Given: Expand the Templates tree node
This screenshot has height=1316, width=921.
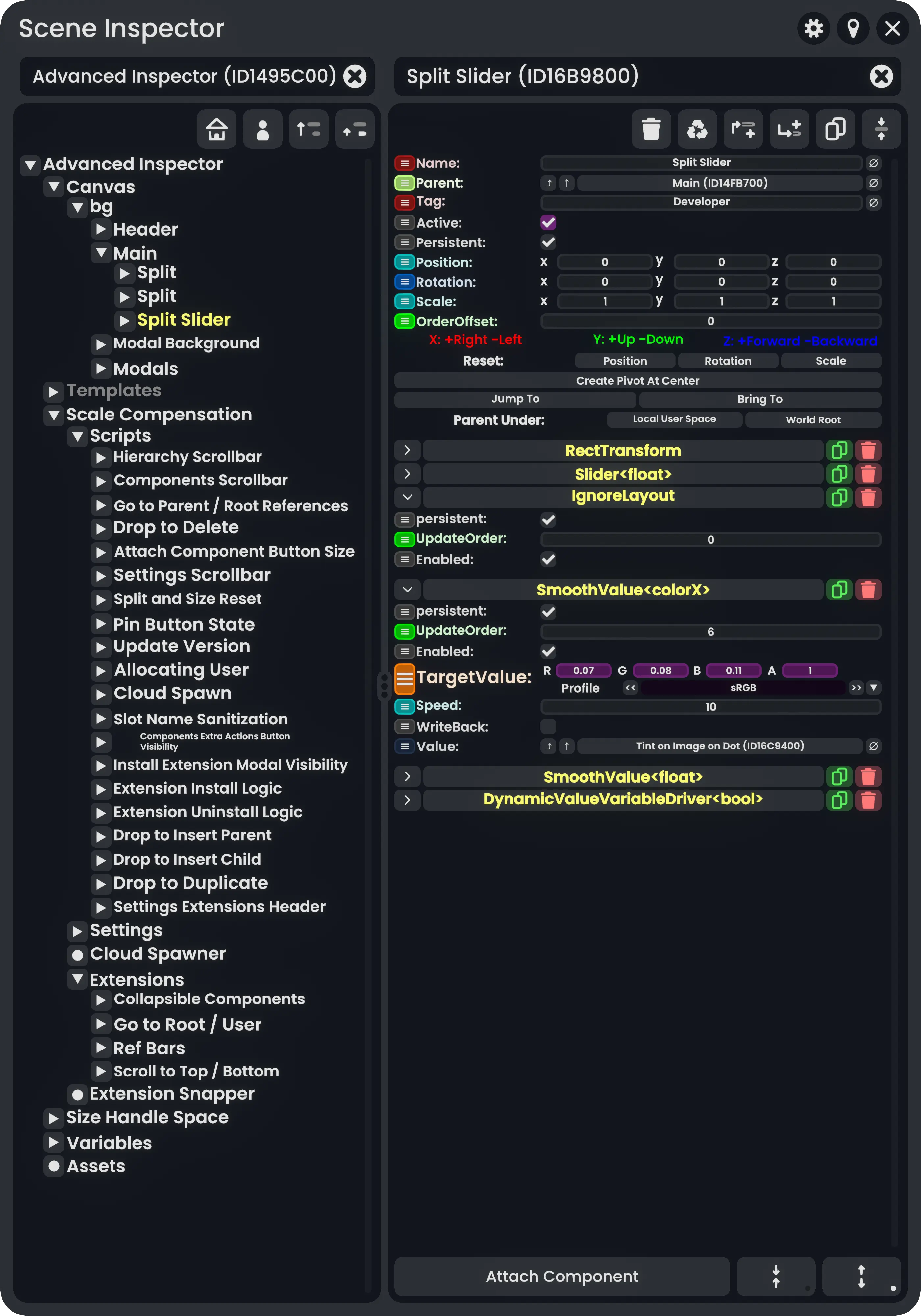Looking at the screenshot, I should (54, 392).
